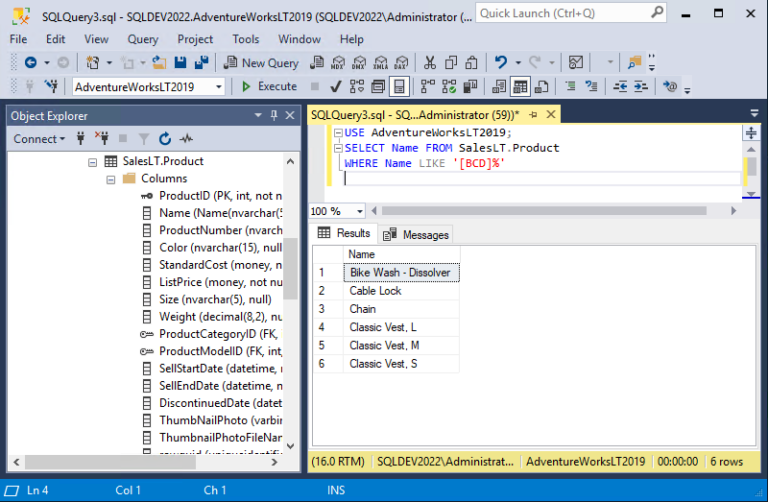Click the Save disk icon
This screenshot has width=768, height=502.
(x=180, y=63)
